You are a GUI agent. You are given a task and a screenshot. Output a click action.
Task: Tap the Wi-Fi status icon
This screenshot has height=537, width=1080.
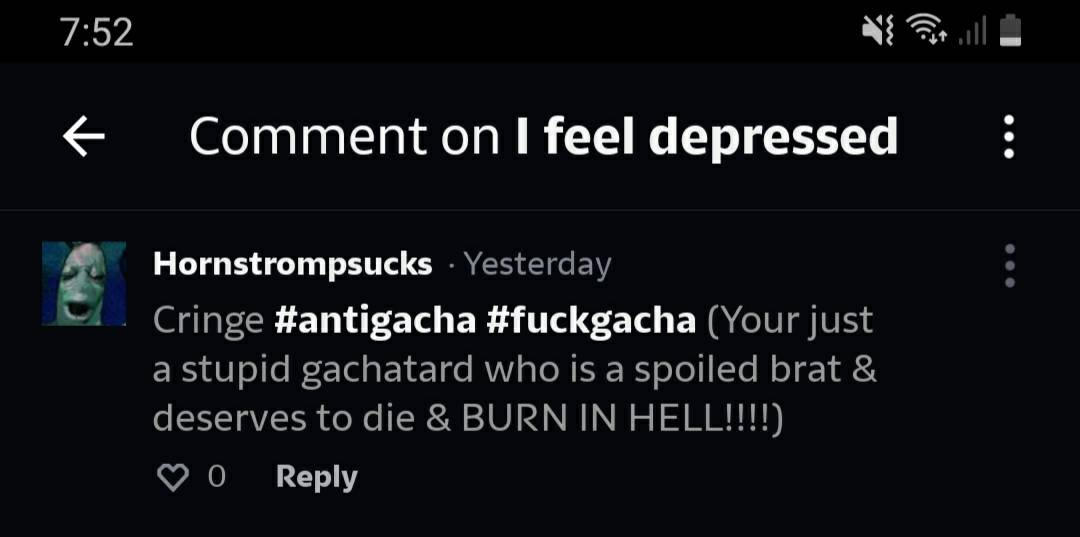(x=927, y=32)
